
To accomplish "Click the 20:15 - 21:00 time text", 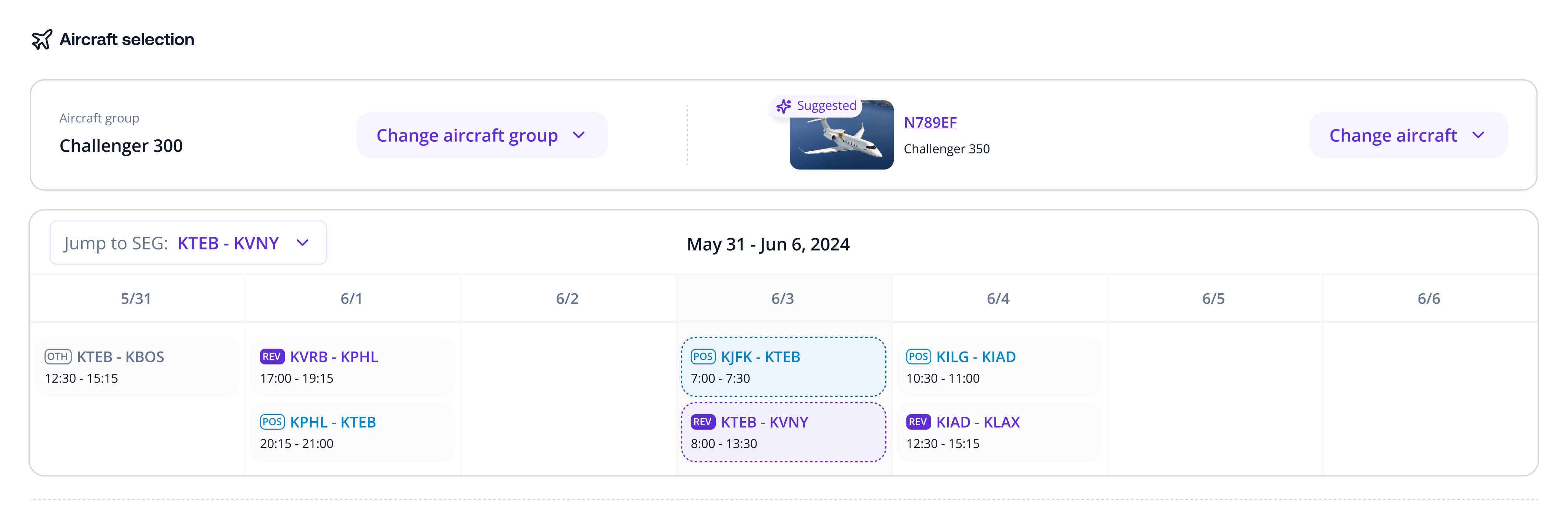I will (x=296, y=443).
